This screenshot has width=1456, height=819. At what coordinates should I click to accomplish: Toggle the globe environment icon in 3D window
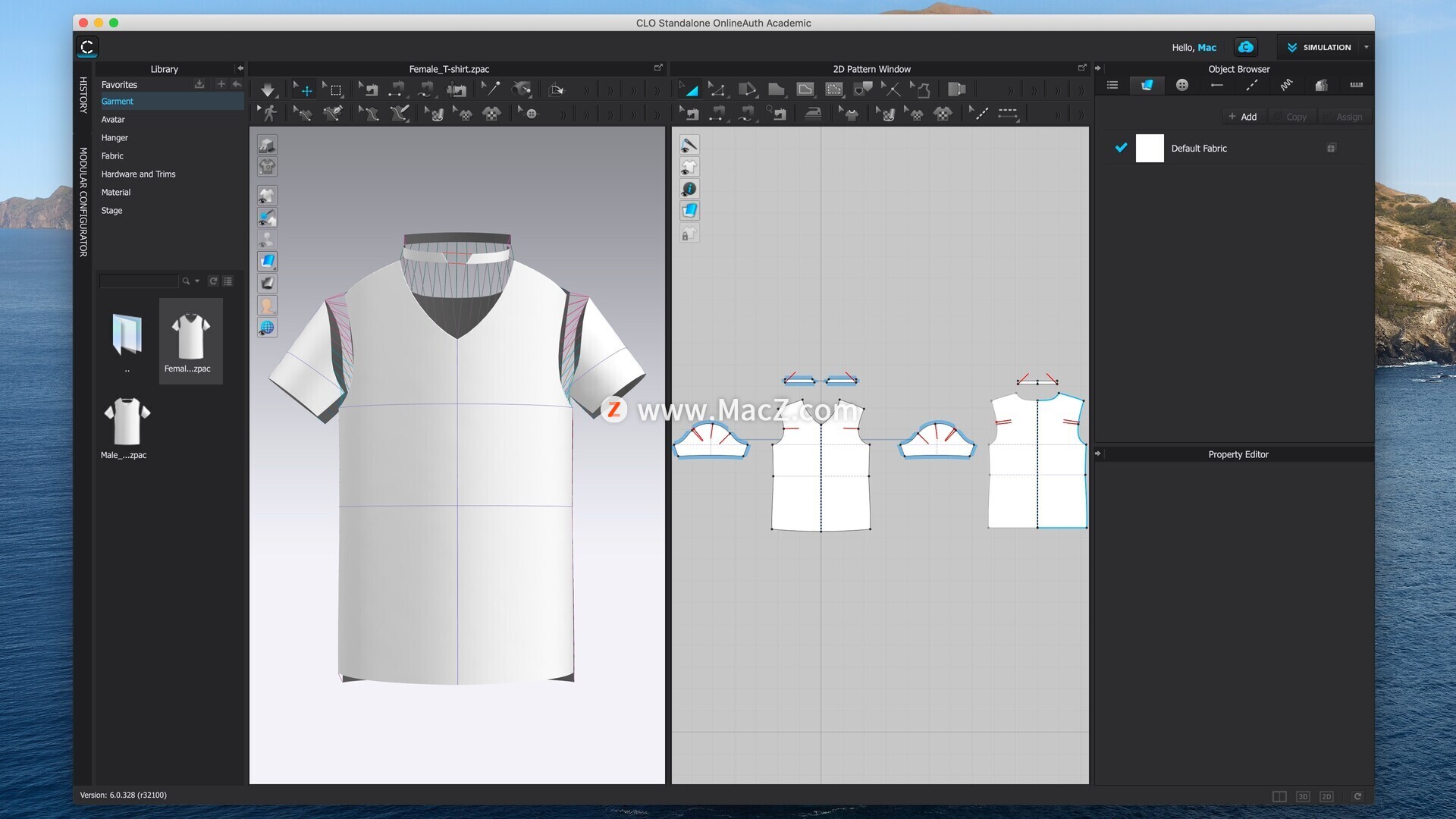(267, 328)
